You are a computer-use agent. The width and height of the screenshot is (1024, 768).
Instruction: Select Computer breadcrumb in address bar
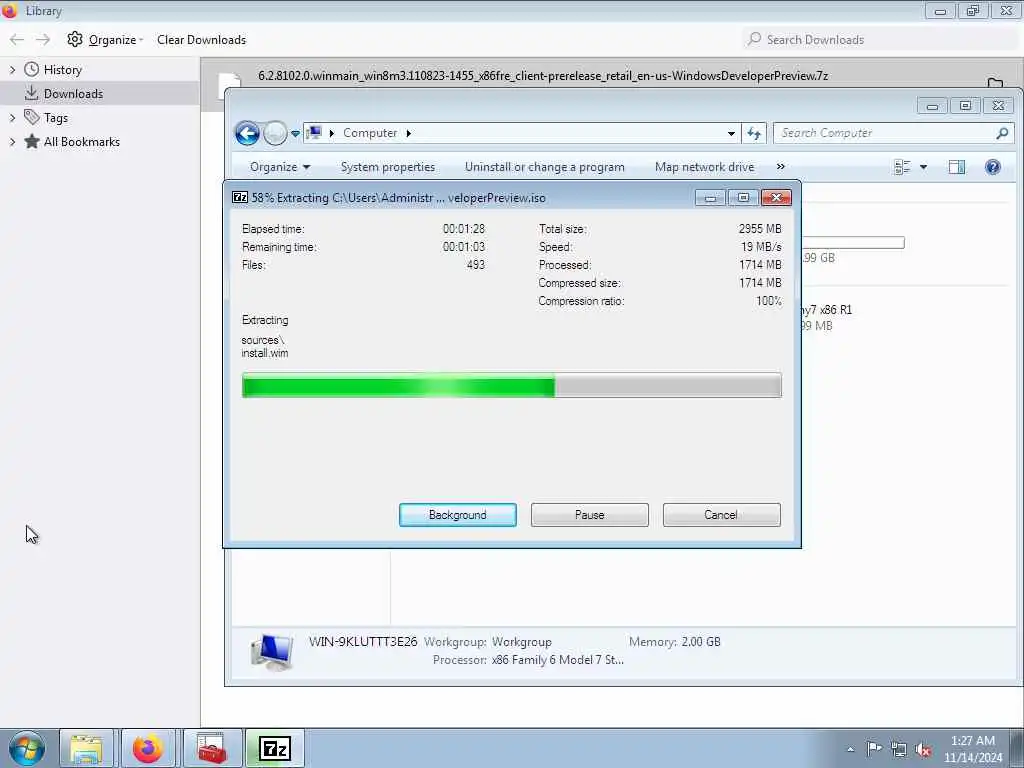[x=370, y=133]
